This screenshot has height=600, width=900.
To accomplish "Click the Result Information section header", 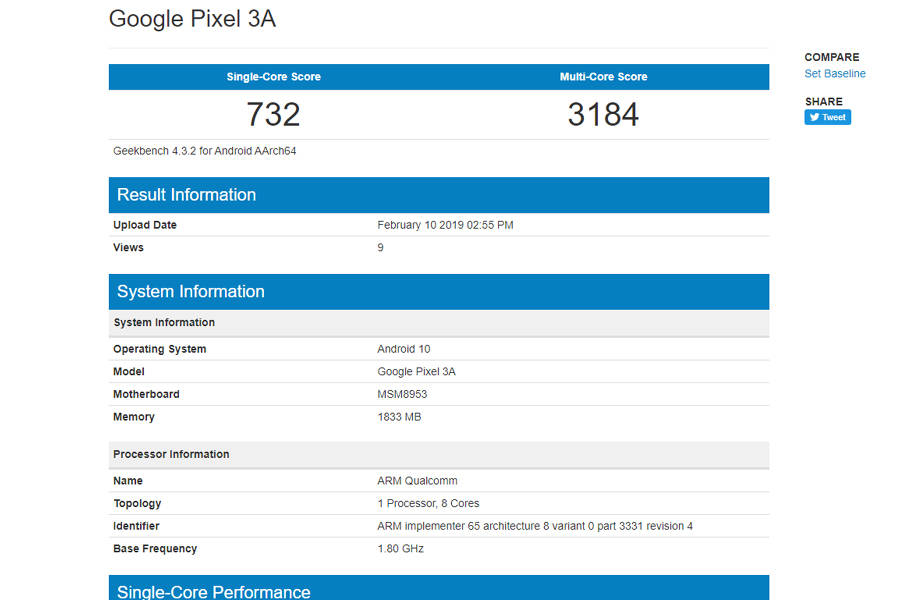I will click(x=185, y=195).
